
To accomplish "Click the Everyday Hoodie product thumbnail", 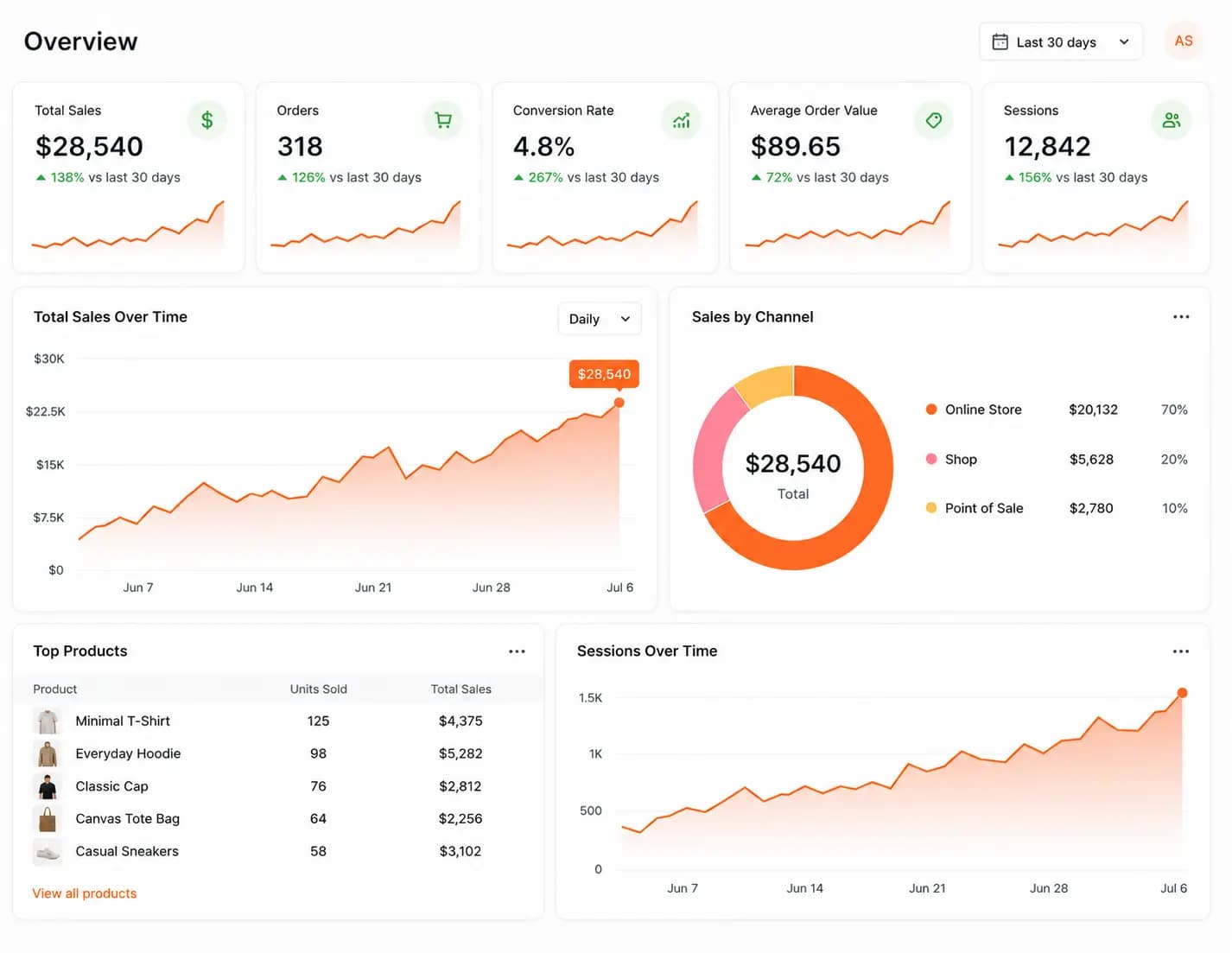I will point(48,753).
